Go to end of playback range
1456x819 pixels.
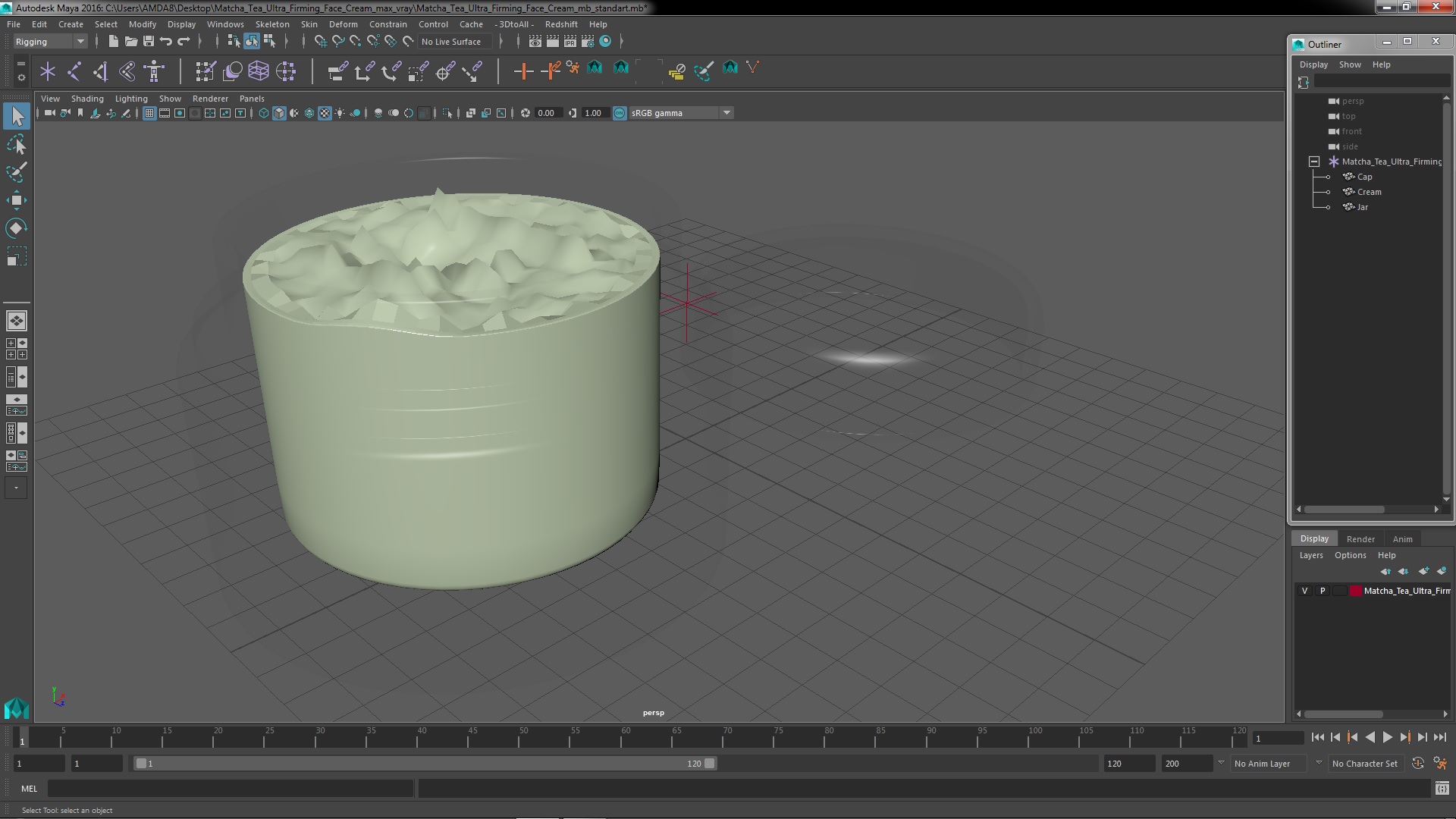[1439, 737]
